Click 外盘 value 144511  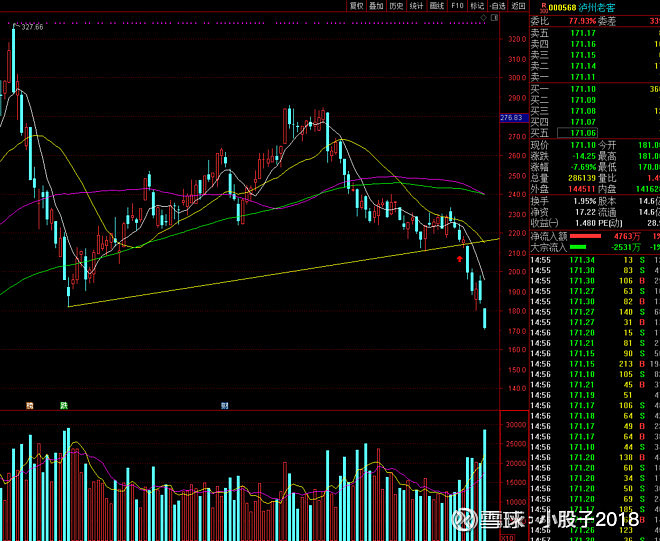[581, 189]
